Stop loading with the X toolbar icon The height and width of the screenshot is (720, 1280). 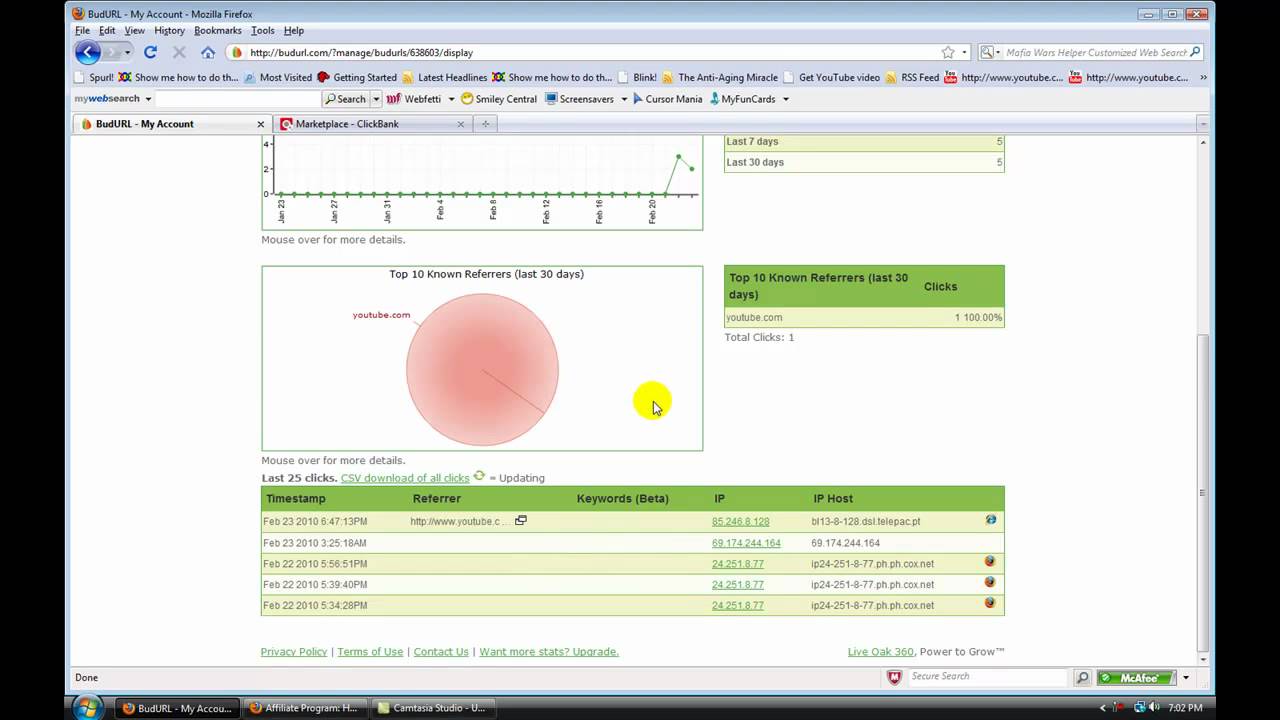point(179,52)
